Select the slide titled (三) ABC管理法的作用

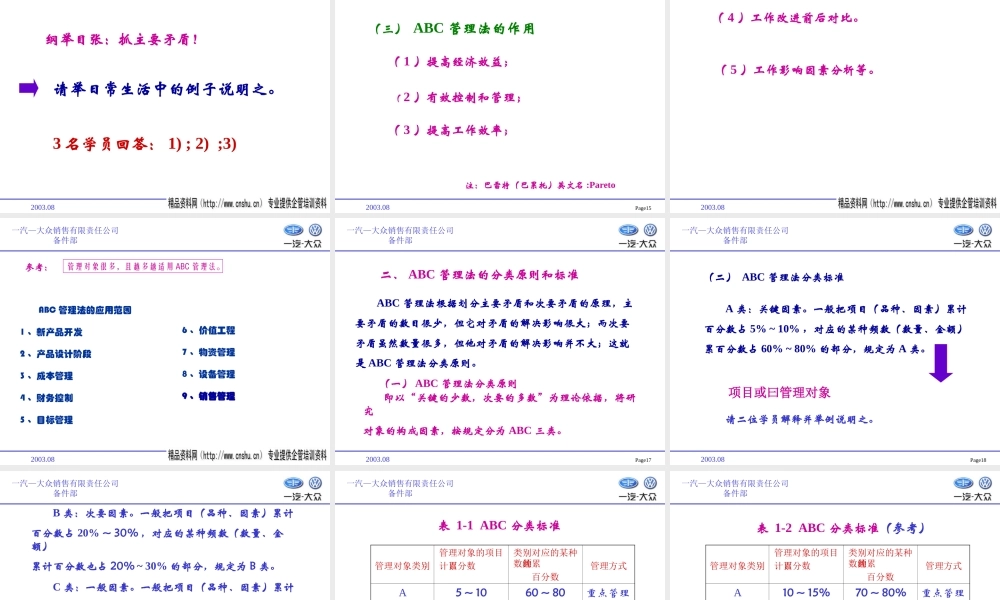[499, 106]
